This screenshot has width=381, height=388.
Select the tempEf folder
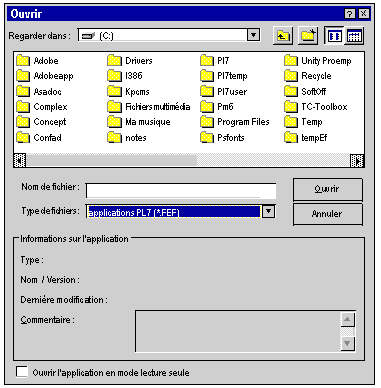(x=306, y=137)
